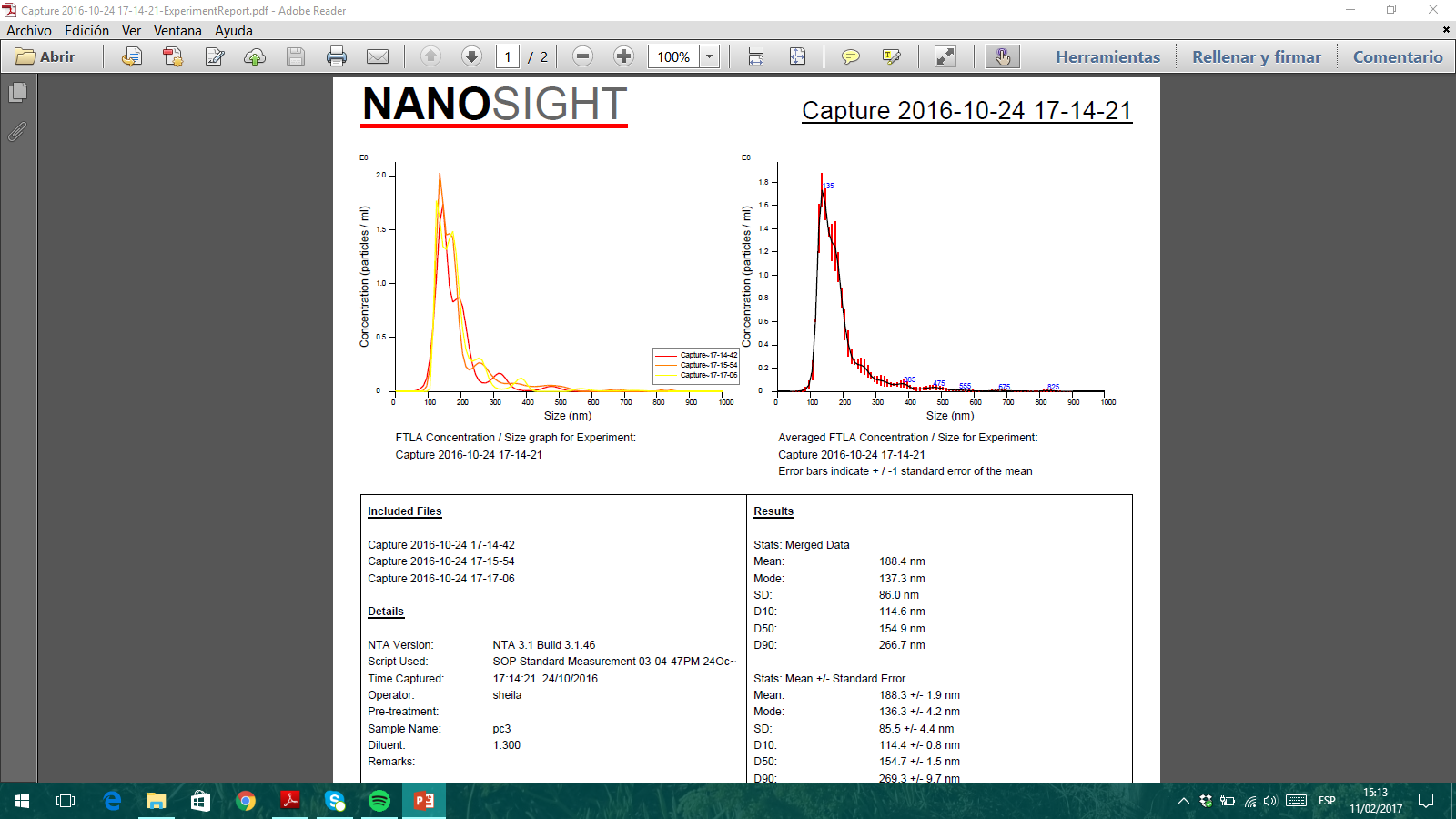The height and width of the screenshot is (819, 1456).
Task: Open Microsoft Edge from the taskbar
Action: tap(112, 801)
